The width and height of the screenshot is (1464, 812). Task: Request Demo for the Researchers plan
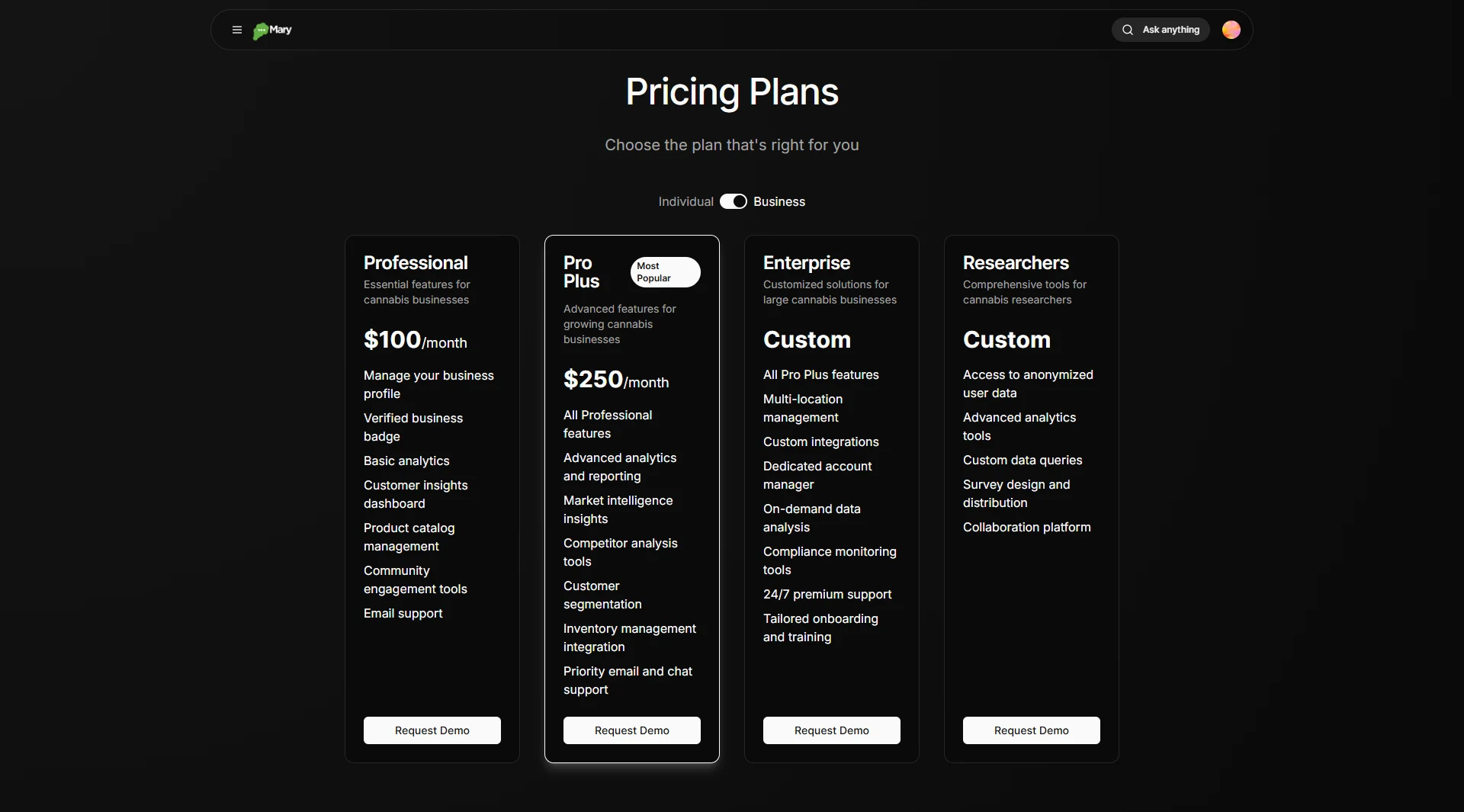1032,730
